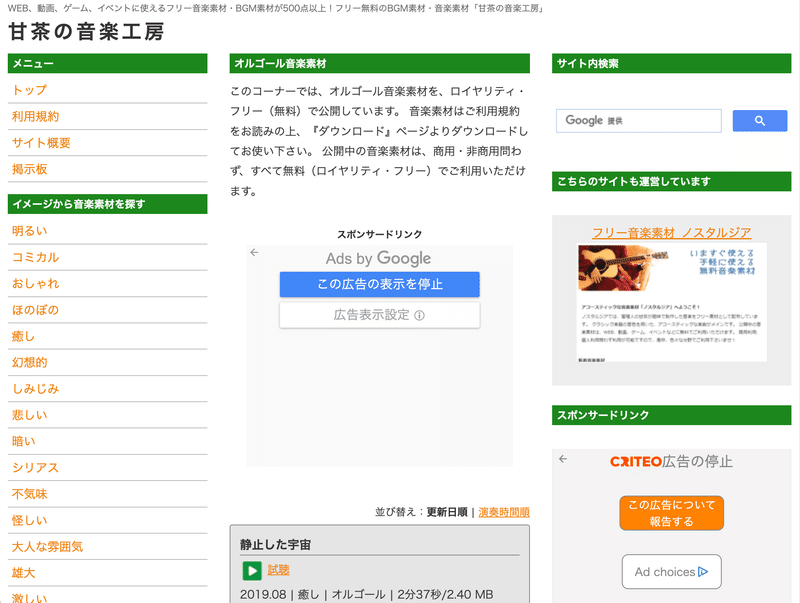This screenshot has height=603, width=800.
Task: Choose the 悲しい category
Action: pos(30,415)
